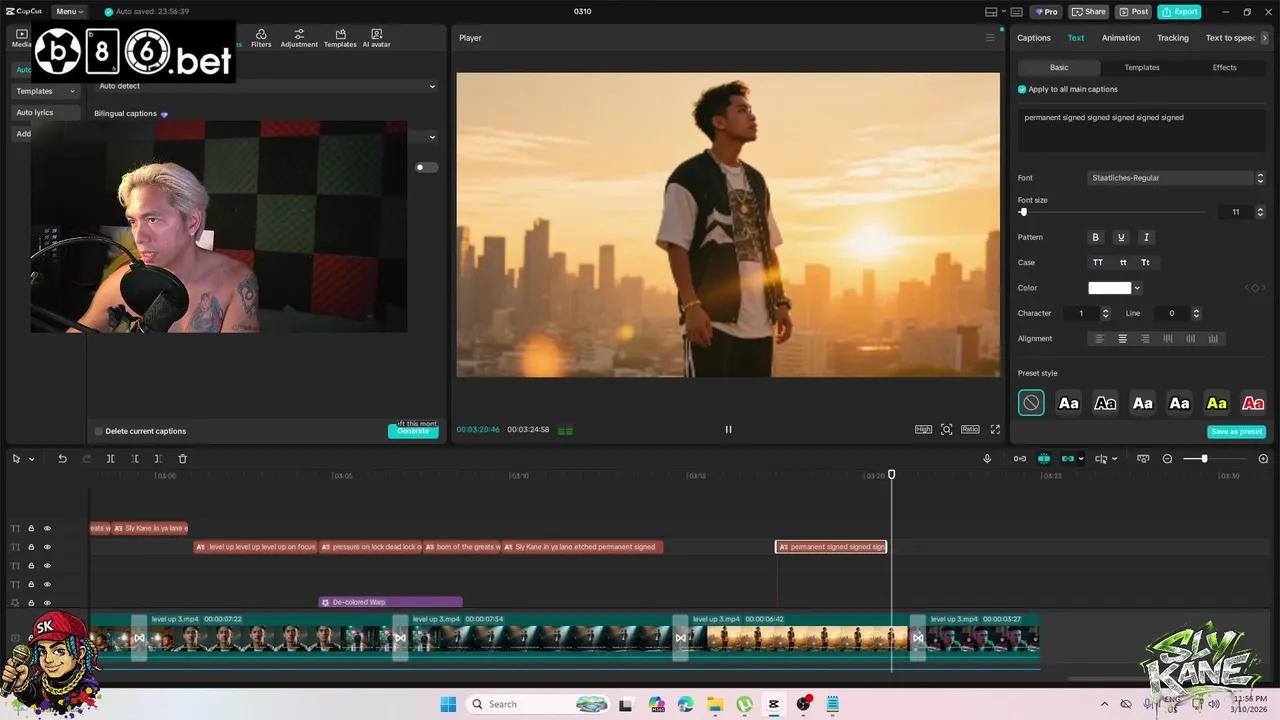This screenshot has width=1280, height=720.
Task: Hide the Sly Kane caption track
Action: tap(47, 528)
